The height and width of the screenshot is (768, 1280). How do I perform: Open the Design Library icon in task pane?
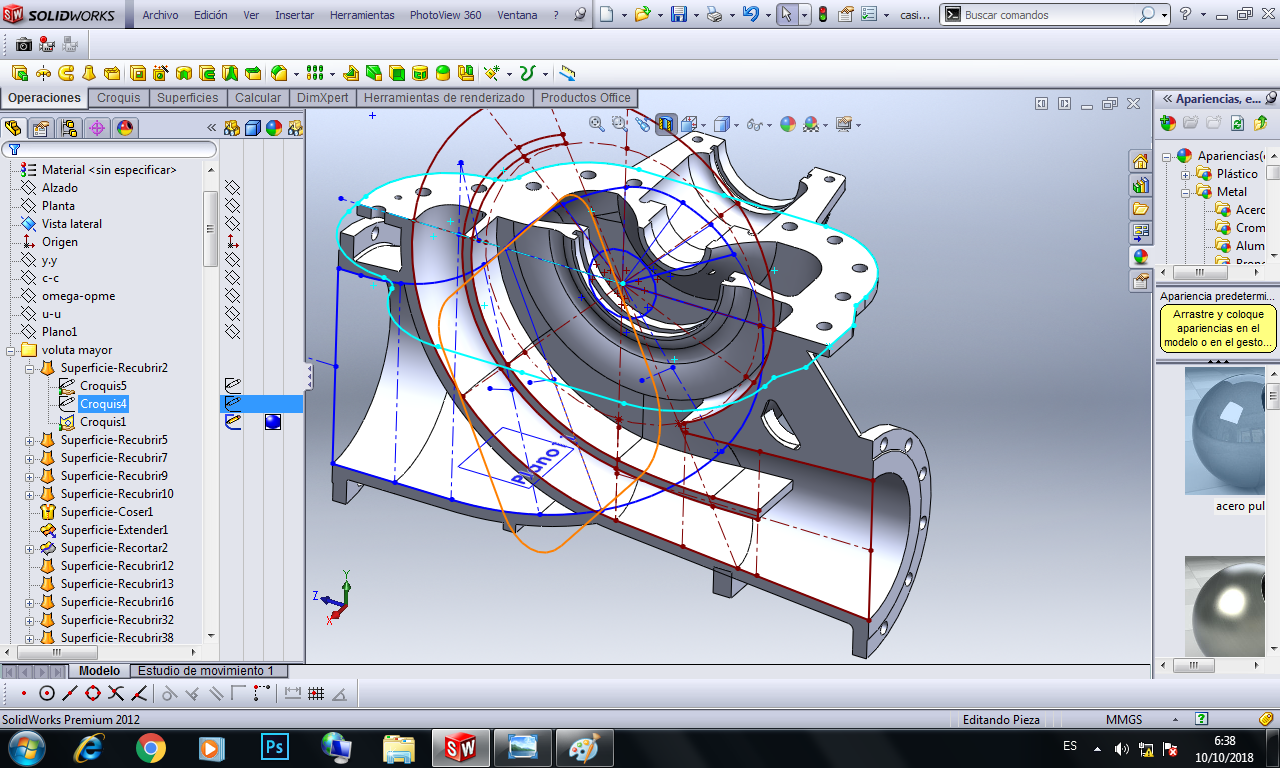tap(1140, 185)
